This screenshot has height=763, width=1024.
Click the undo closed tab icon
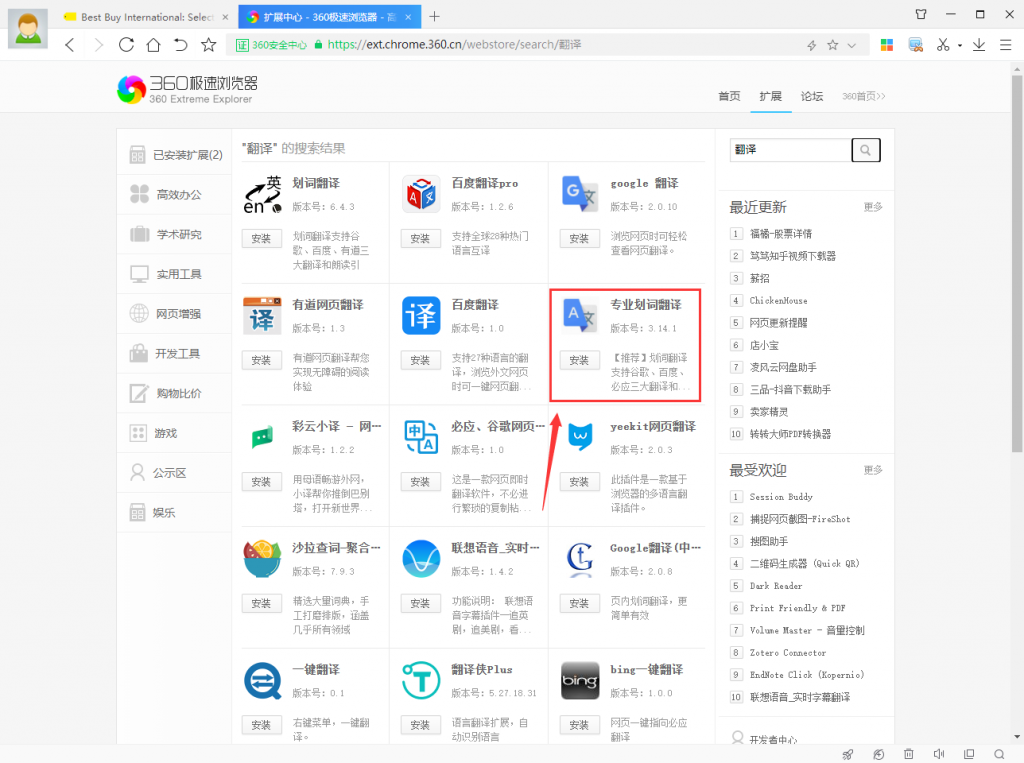[x=181, y=44]
